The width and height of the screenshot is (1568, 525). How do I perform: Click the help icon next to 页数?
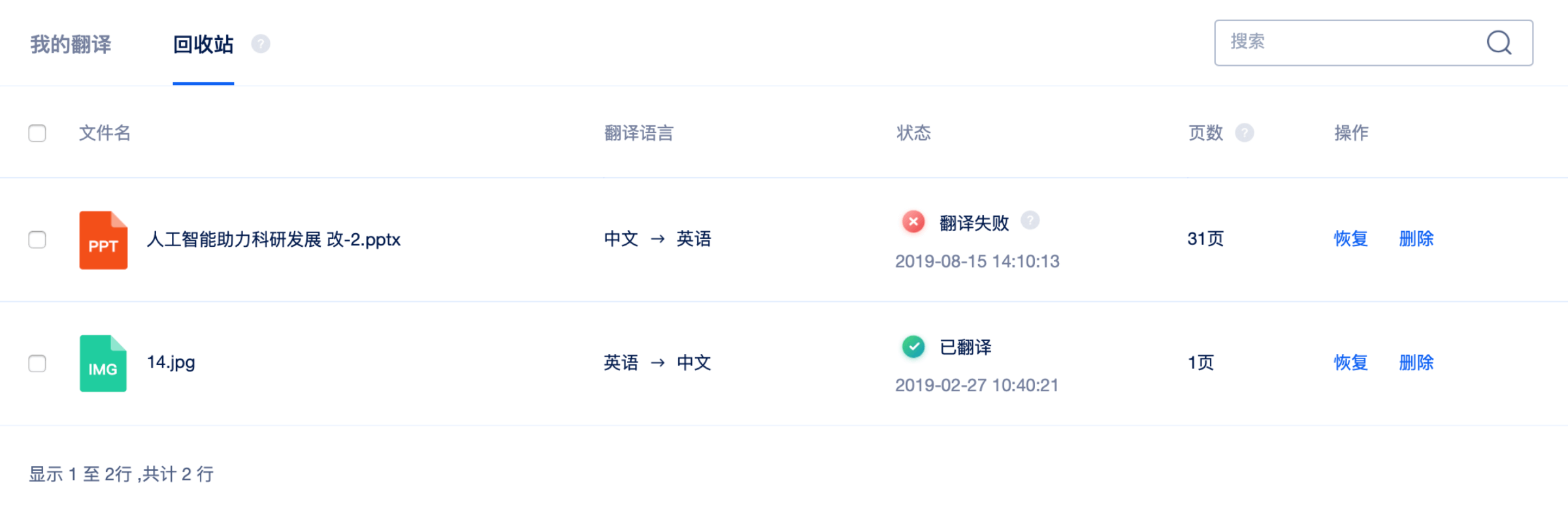tap(1244, 133)
